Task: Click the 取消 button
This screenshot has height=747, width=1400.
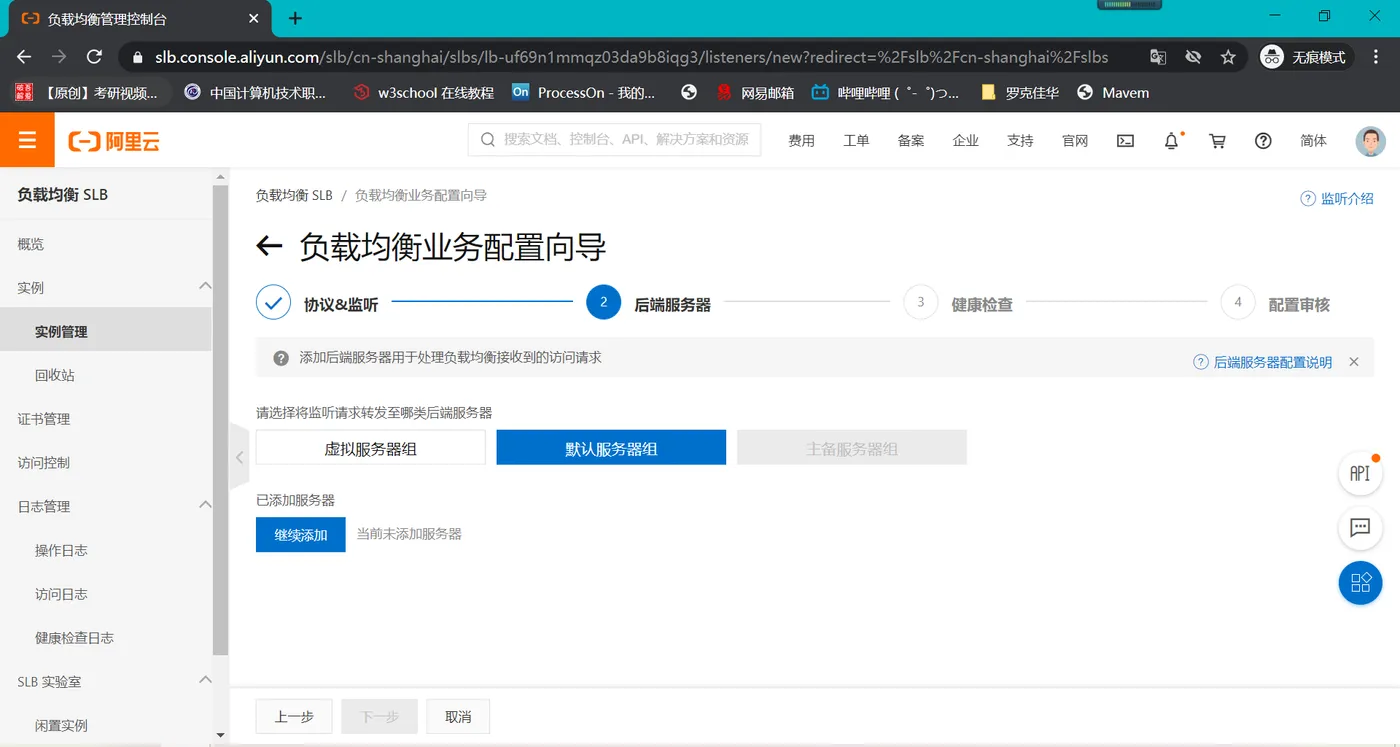Action: (x=458, y=716)
